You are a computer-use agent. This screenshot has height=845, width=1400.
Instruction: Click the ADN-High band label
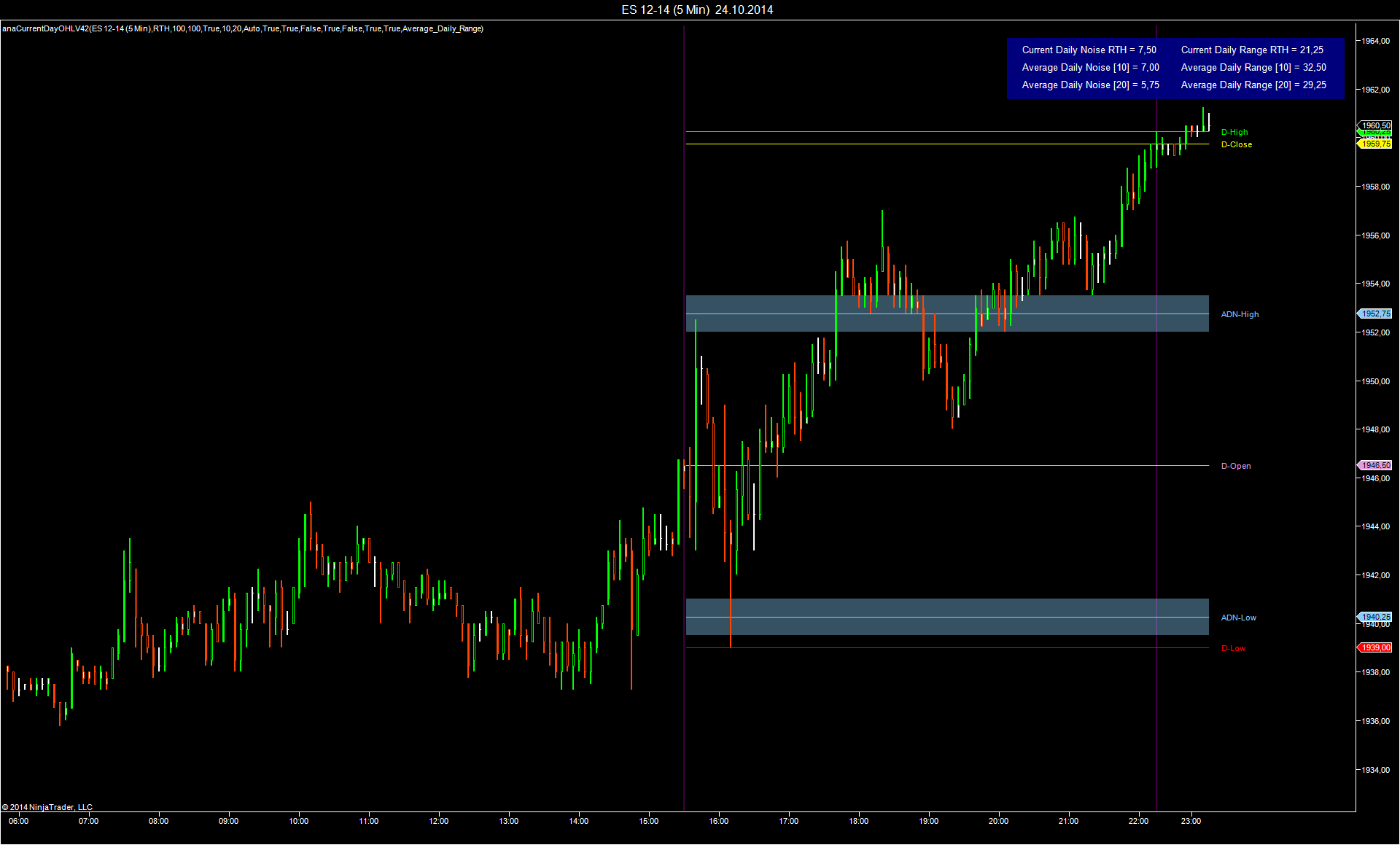(1240, 314)
